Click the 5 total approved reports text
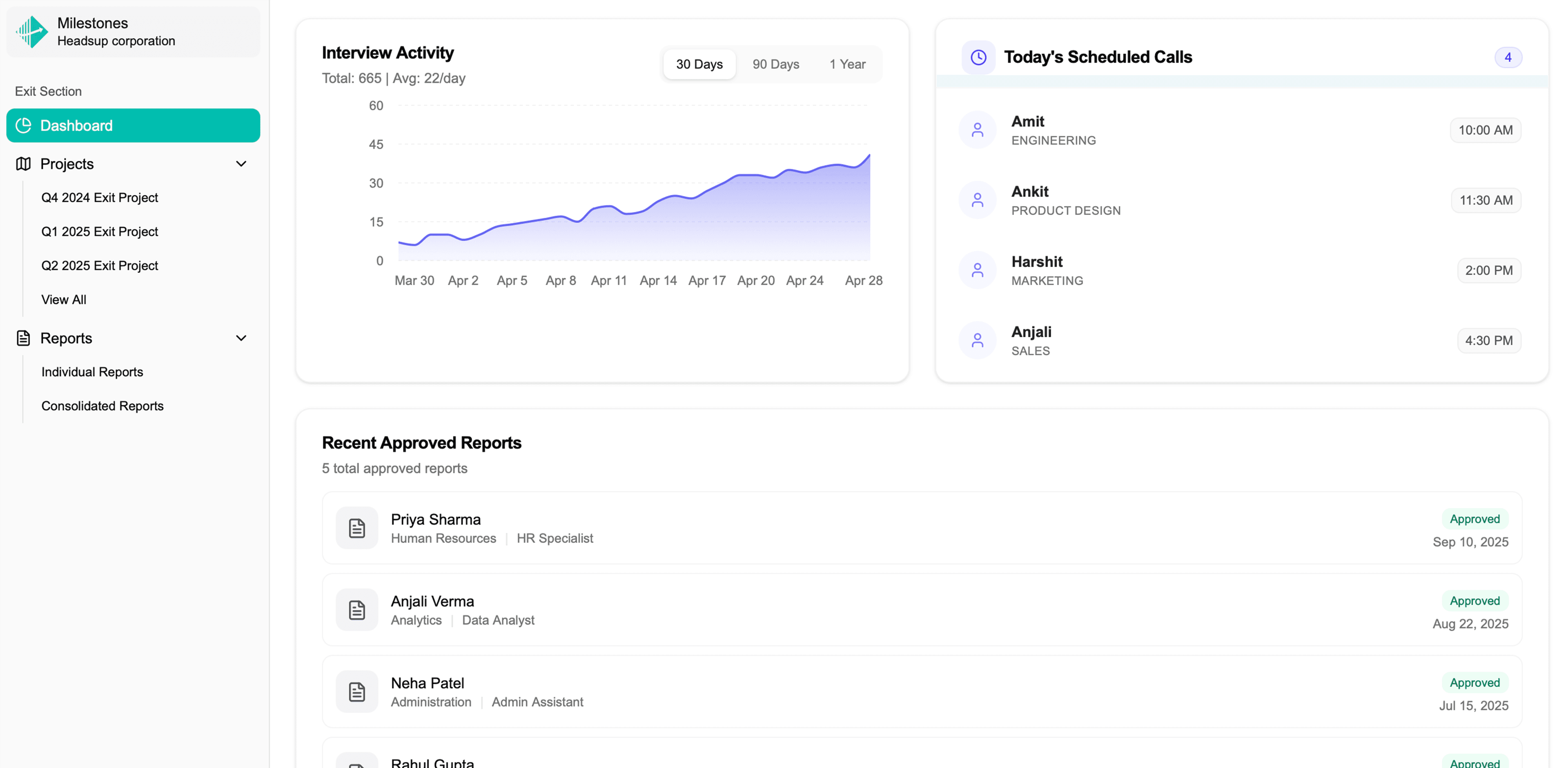 394,468
